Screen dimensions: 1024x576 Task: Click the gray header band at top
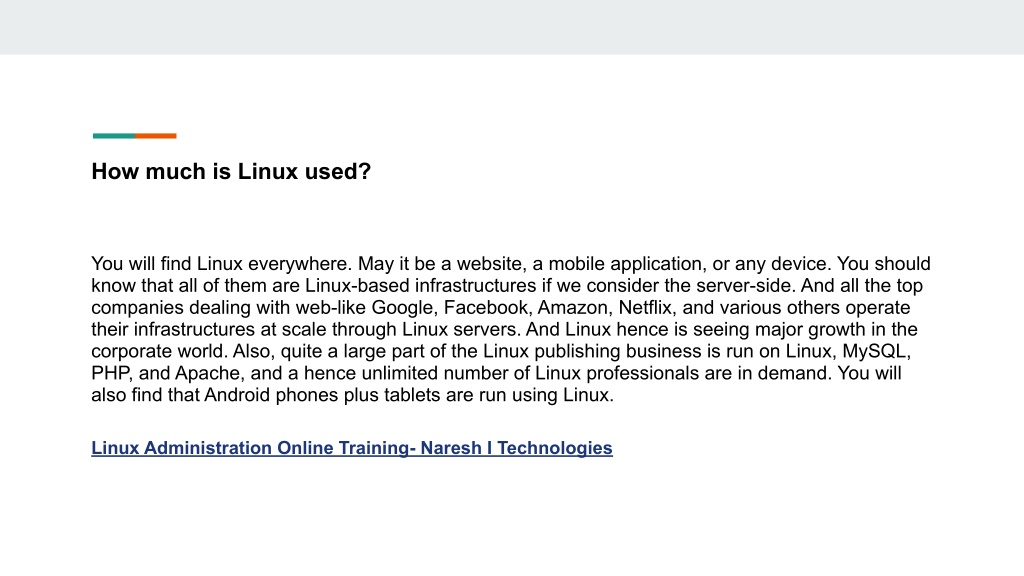pos(512,27)
